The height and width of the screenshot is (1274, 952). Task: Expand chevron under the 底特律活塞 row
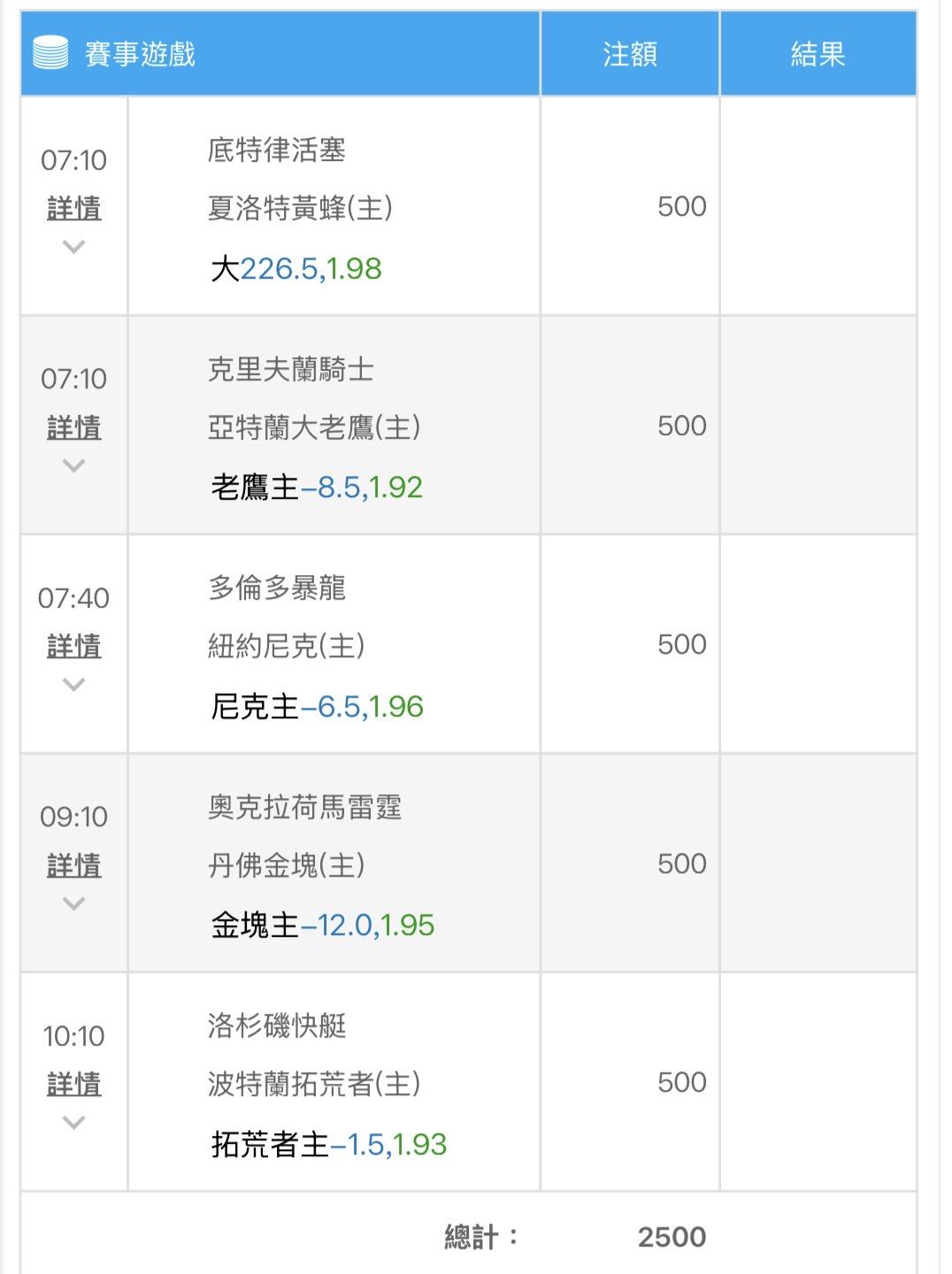pos(74,247)
